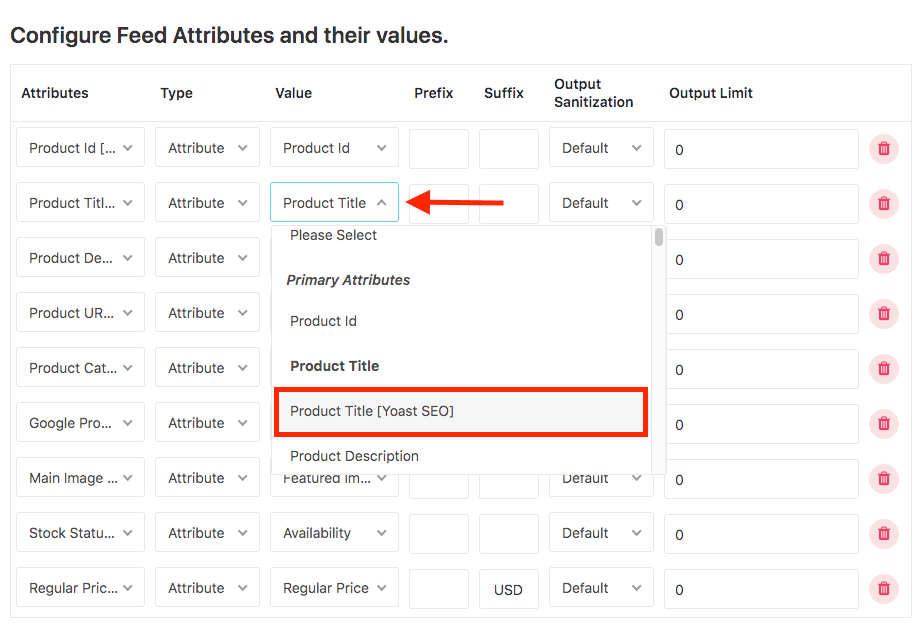The image size is (923, 631).
Task: Click Output Limit field for Product Category
Action: tap(761, 369)
